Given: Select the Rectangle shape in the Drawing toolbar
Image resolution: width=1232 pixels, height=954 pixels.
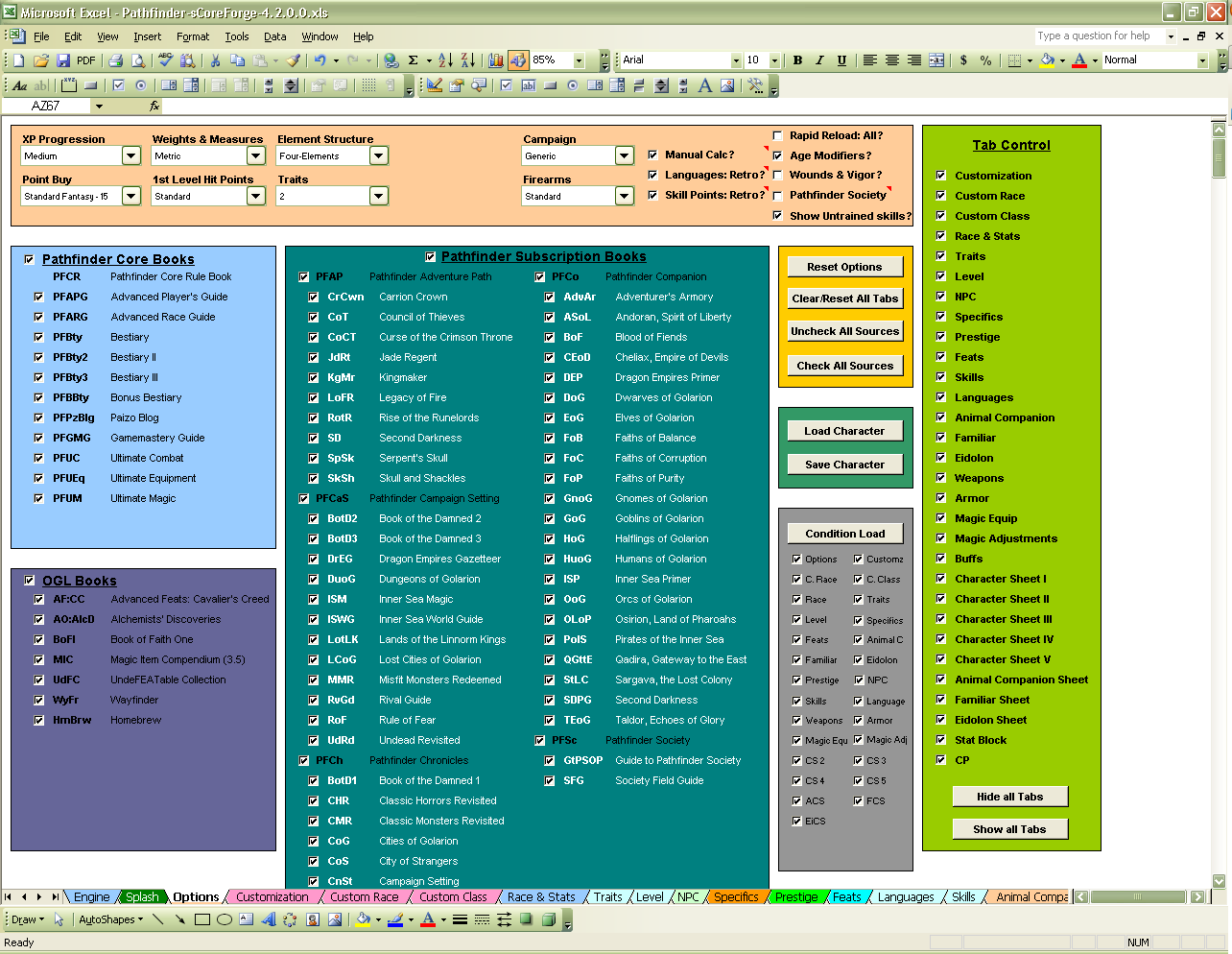Looking at the screenshot, I should (202, 919).
